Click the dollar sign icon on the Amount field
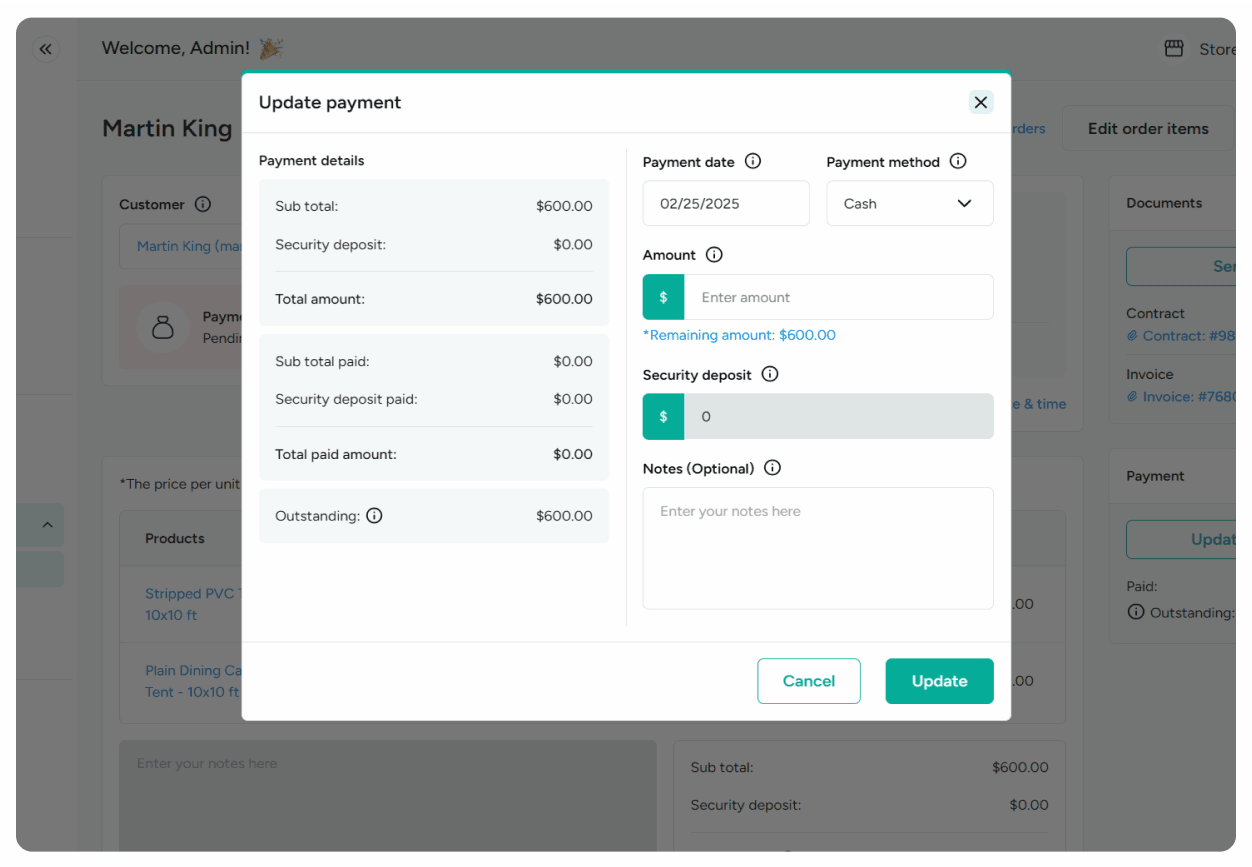Image resolution: width=1252 pixels, height=867 pixels. pyautogui.click(x=663, y=297)
